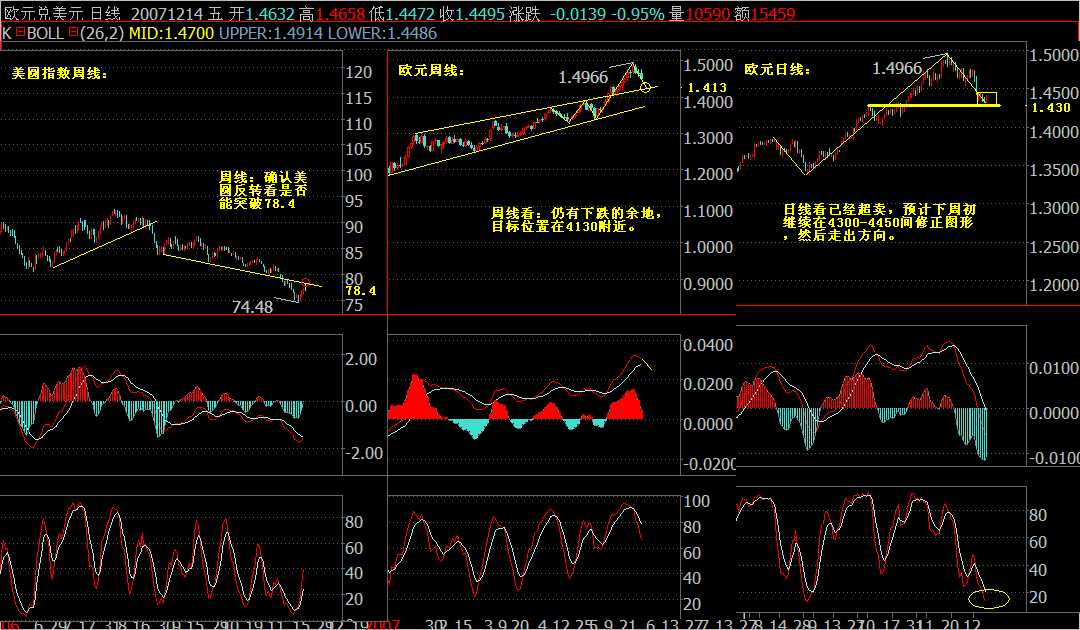Select the 欧元周线 panel label
Image resolution: width=1080 pixels, height=630 pixels.
pyautogui.click(x=432, y=70)
